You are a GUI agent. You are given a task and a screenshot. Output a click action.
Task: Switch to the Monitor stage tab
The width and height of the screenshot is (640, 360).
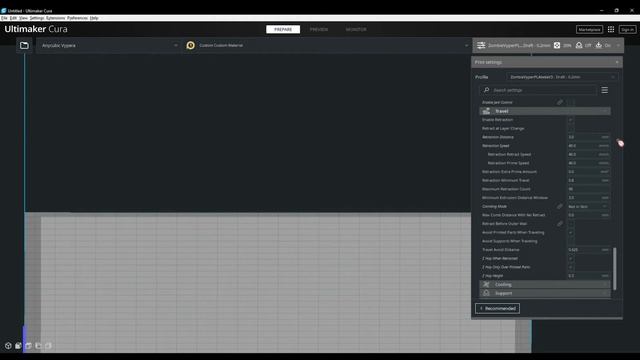[356, 29]
